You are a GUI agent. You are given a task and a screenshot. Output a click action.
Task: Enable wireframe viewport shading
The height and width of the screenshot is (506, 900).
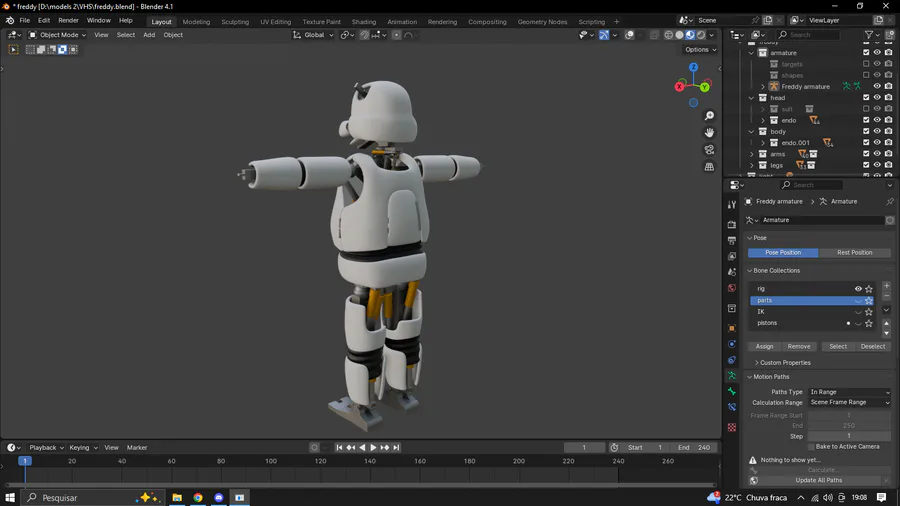click(x=668, y=35)
